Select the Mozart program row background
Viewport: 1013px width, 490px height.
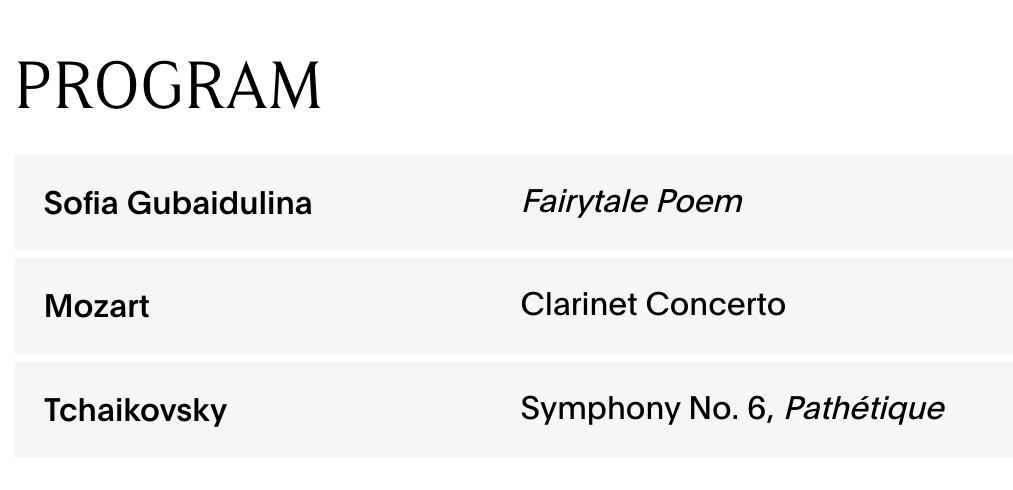514,306
